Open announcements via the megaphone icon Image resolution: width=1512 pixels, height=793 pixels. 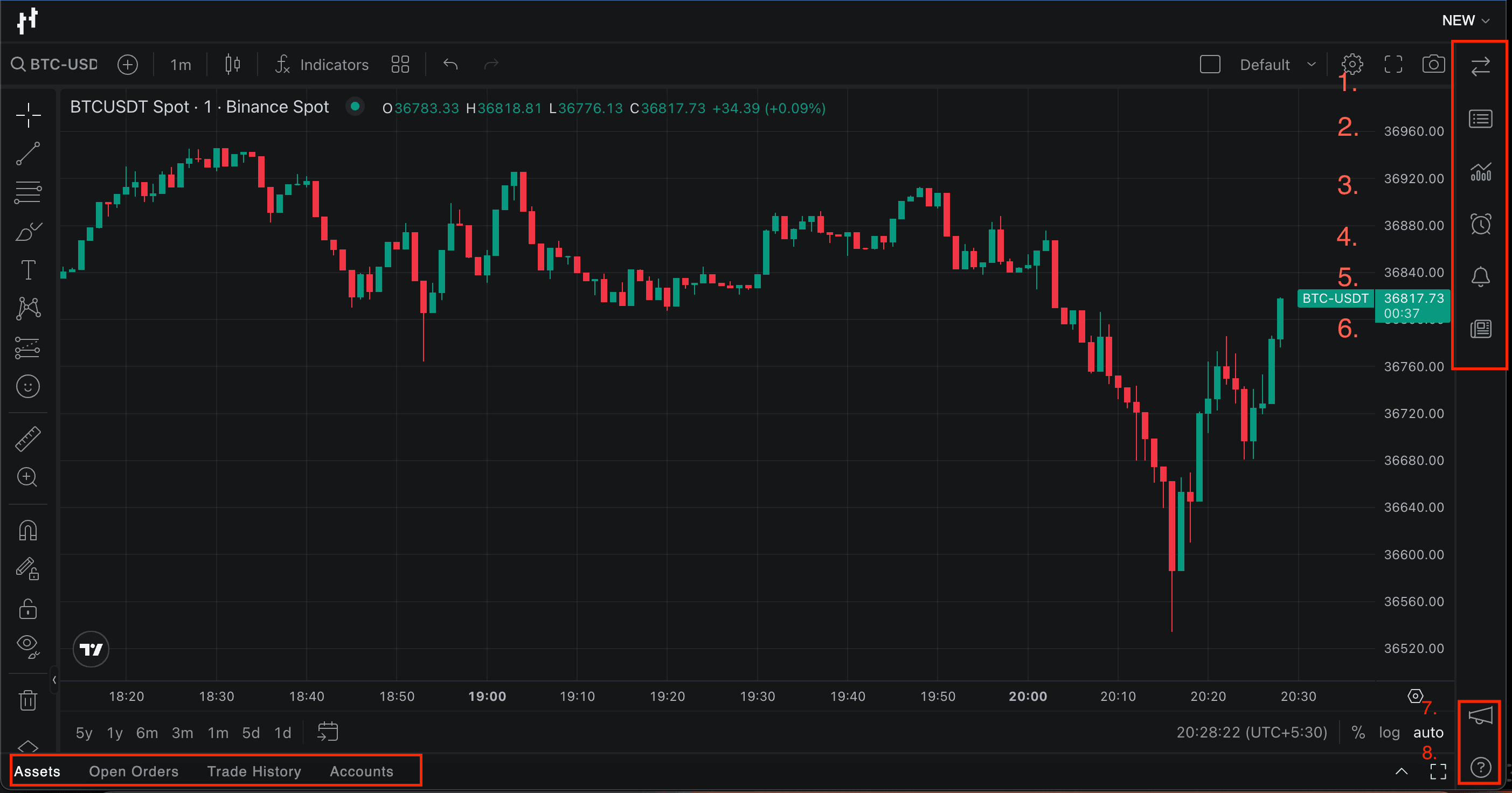tap(1481, 715)
